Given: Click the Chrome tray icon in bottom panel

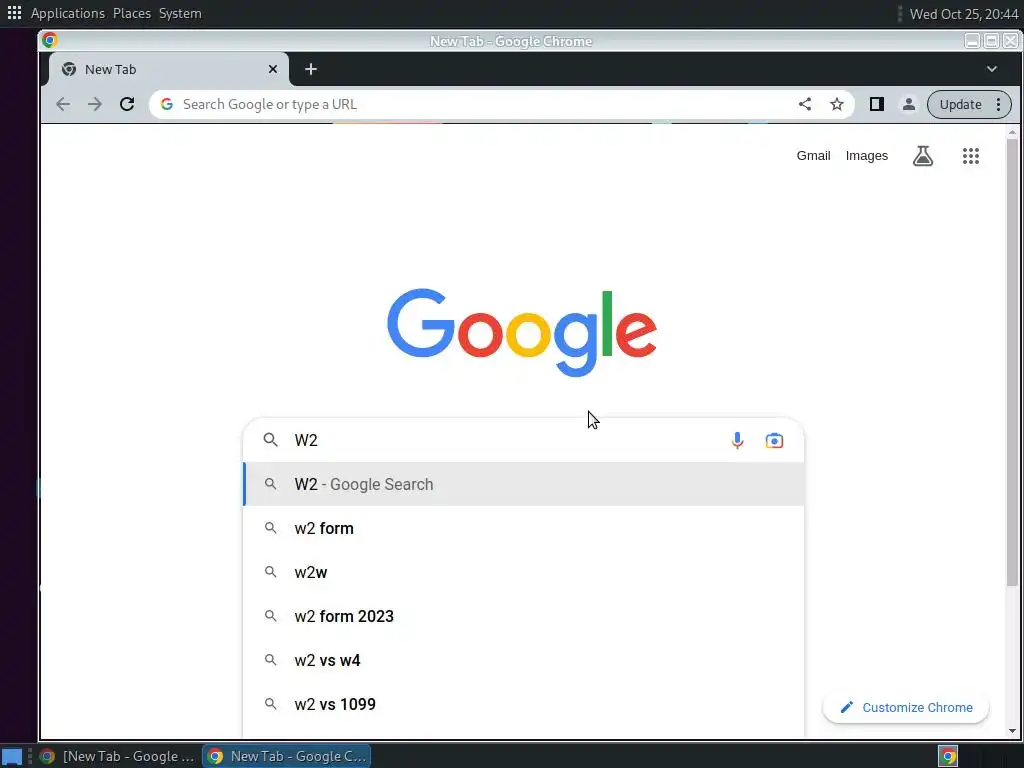Looking at the screenshot, I should 948,756.
